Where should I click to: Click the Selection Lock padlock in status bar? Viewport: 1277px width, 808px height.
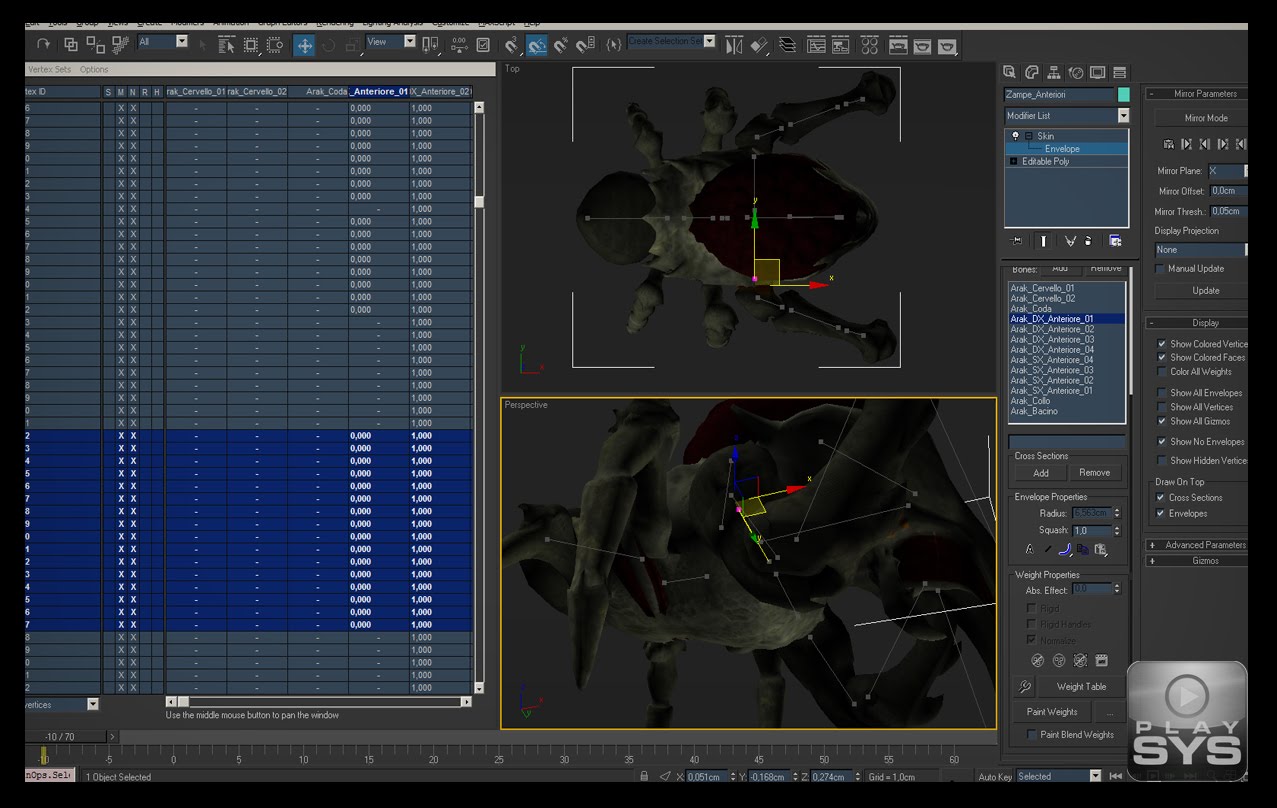[x=644, y=776]
